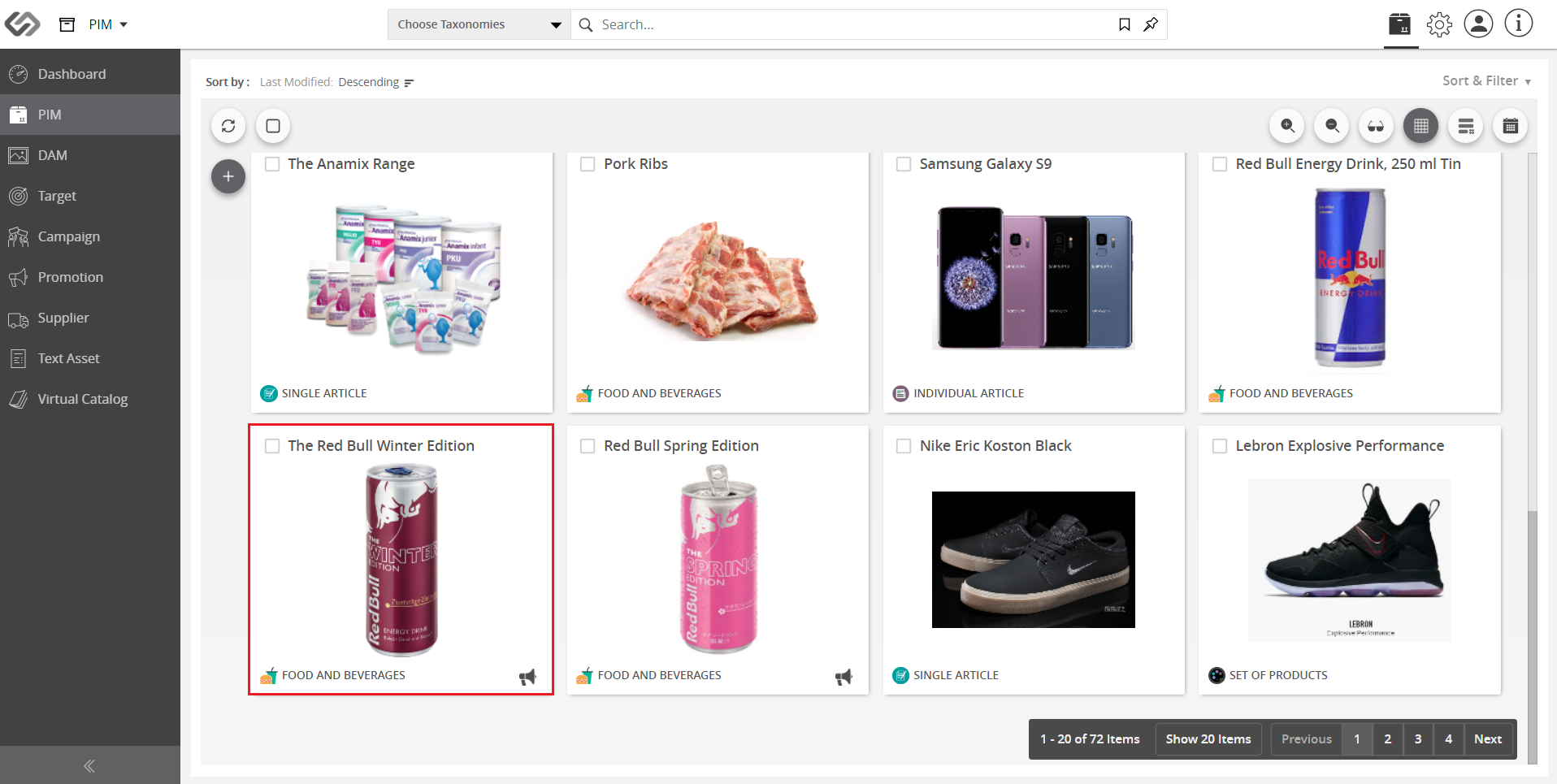Check The Anamix Range checkbox

[272, 164]
